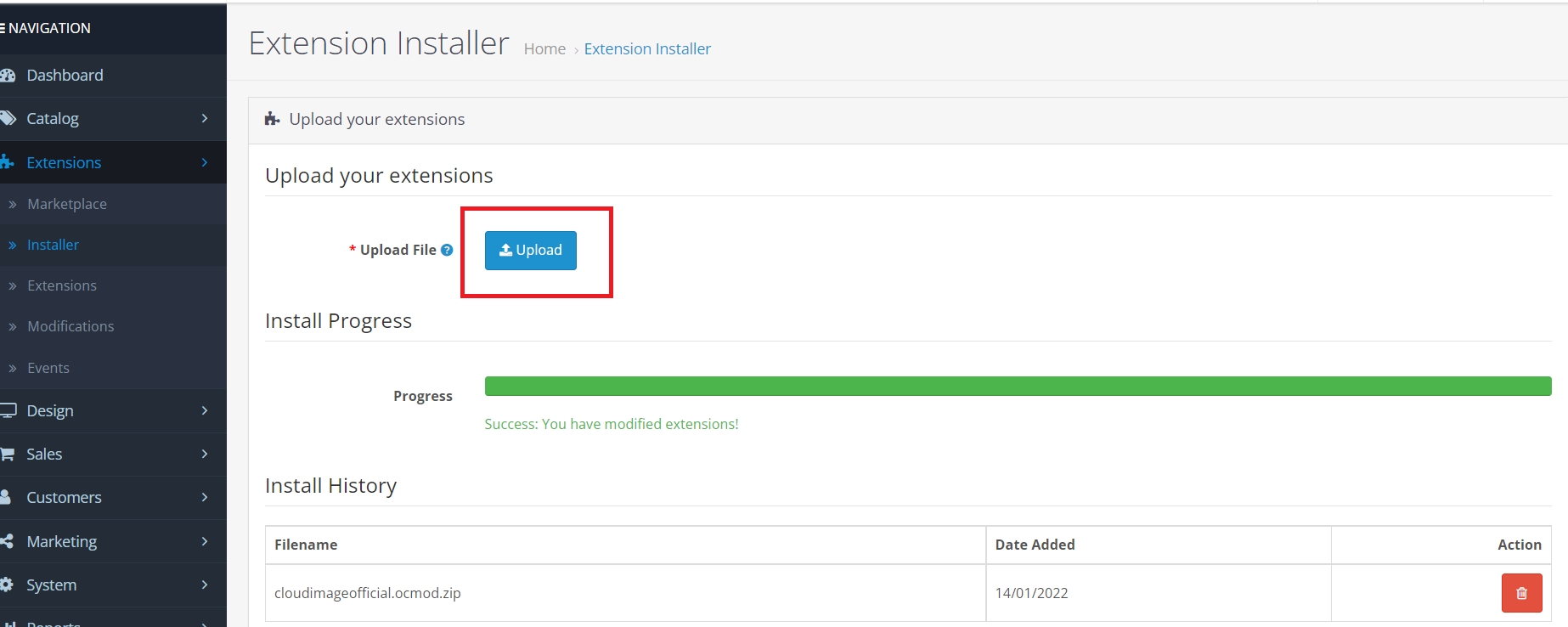Screen dimensions: 1568x627
Task: Delete cloudimageofficial.ocmod.zip with the red trash button
Action: point(1521,593)
